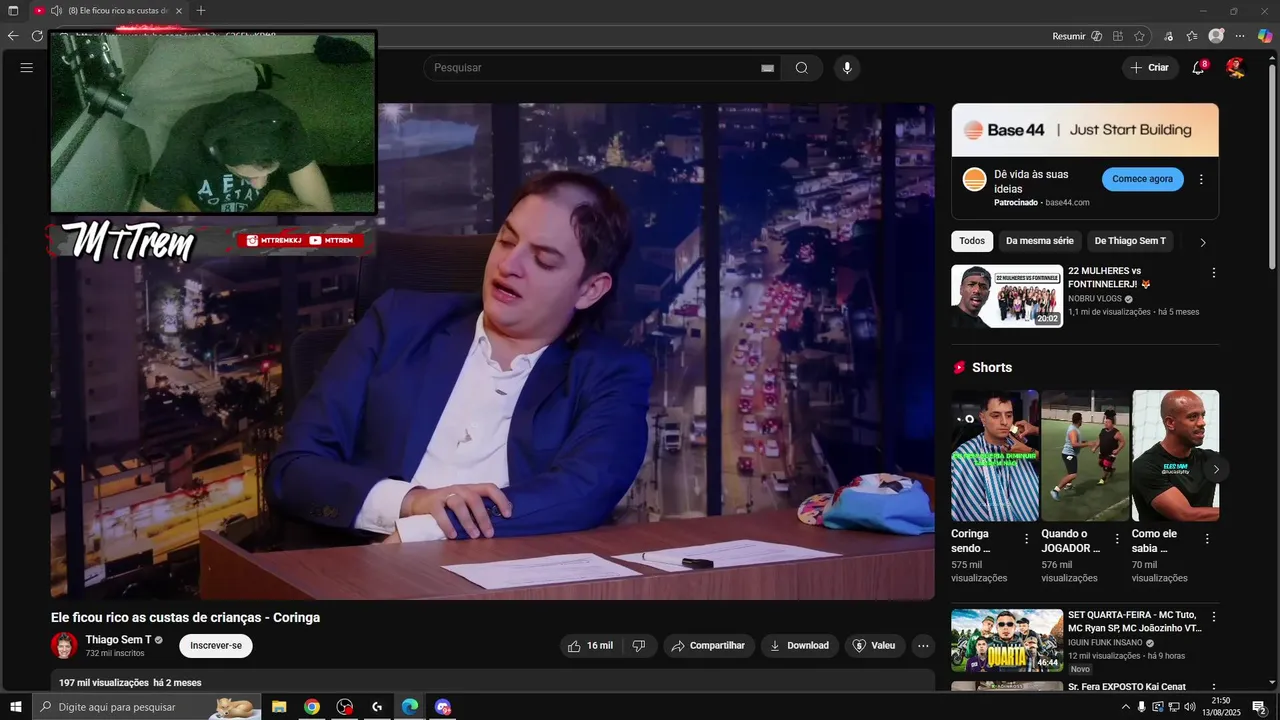
Task: Open Windows Start menu
Action: coord(14,707)
